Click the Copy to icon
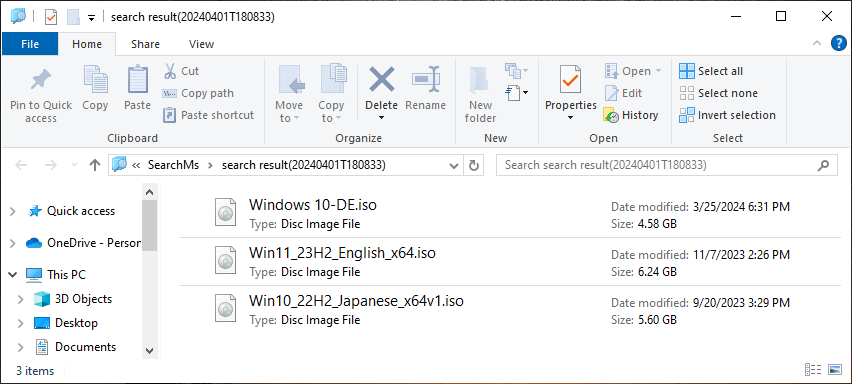 click(x=334, y=79)
